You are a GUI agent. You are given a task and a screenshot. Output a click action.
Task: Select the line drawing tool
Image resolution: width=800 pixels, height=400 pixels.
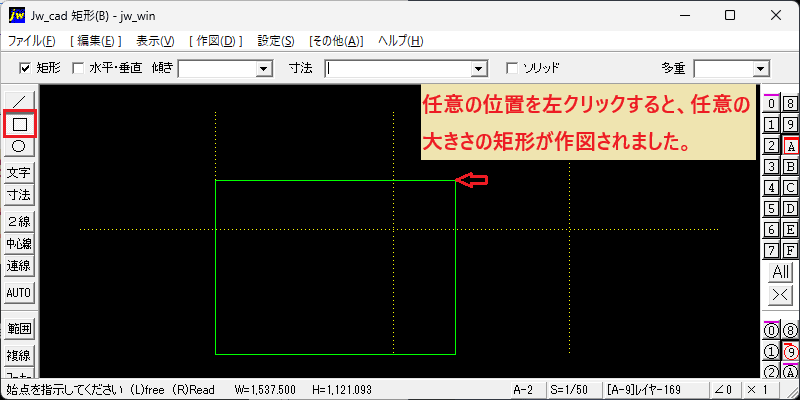[x=19, y=101]
